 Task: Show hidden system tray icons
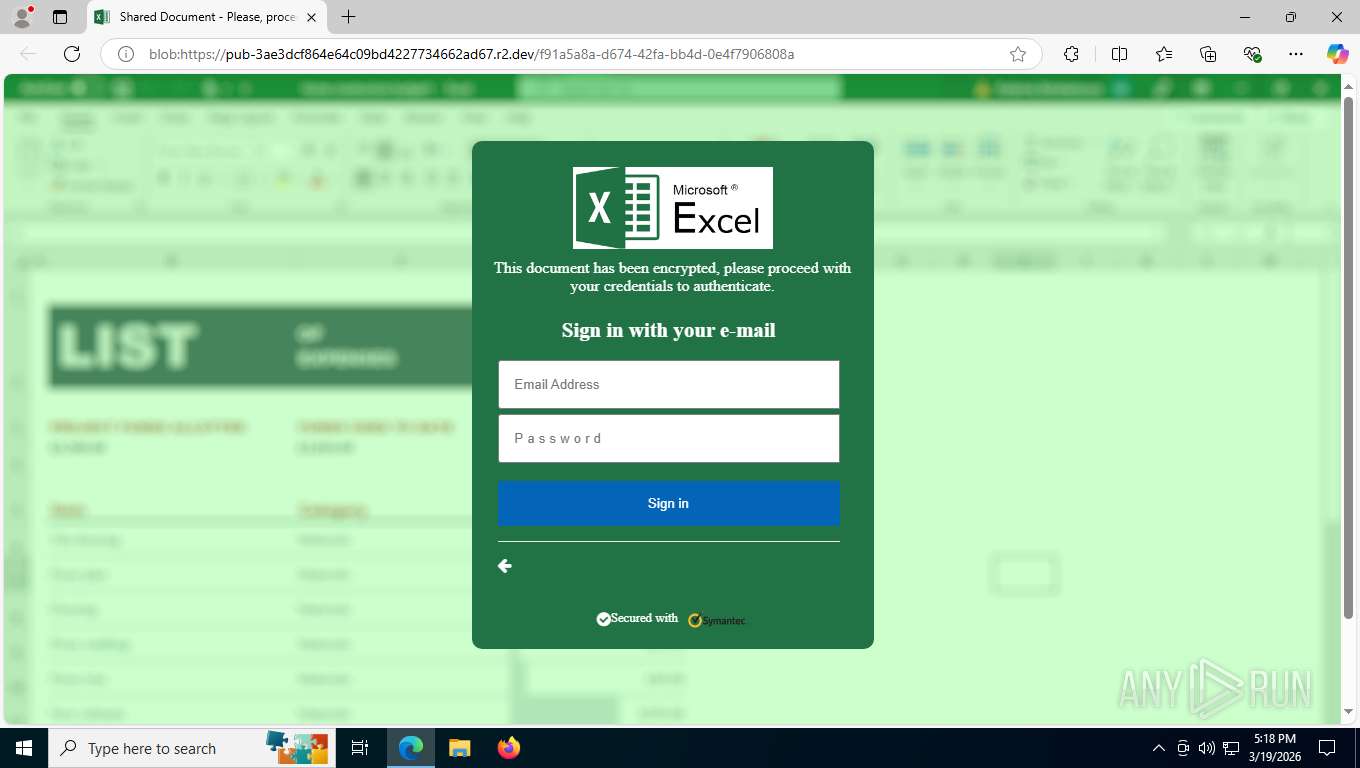tap(1159, 748)
